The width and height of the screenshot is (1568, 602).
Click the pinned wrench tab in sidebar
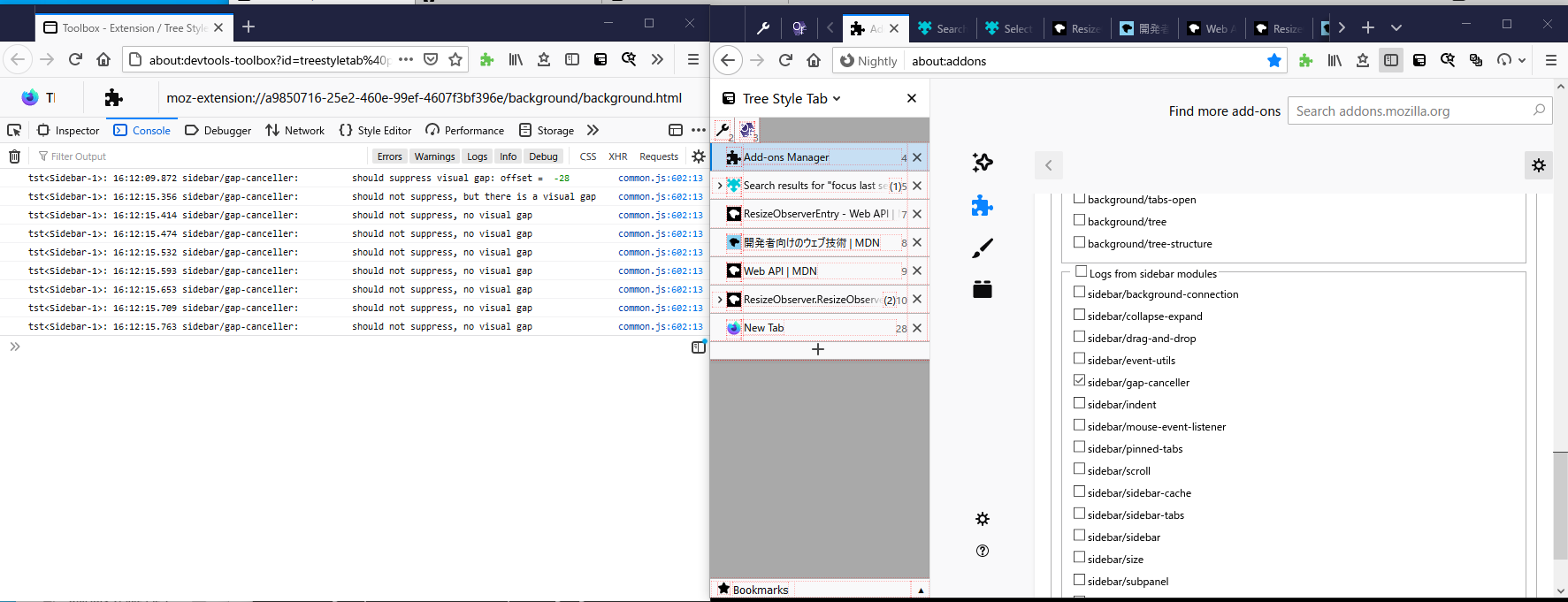tap(723, 131)
